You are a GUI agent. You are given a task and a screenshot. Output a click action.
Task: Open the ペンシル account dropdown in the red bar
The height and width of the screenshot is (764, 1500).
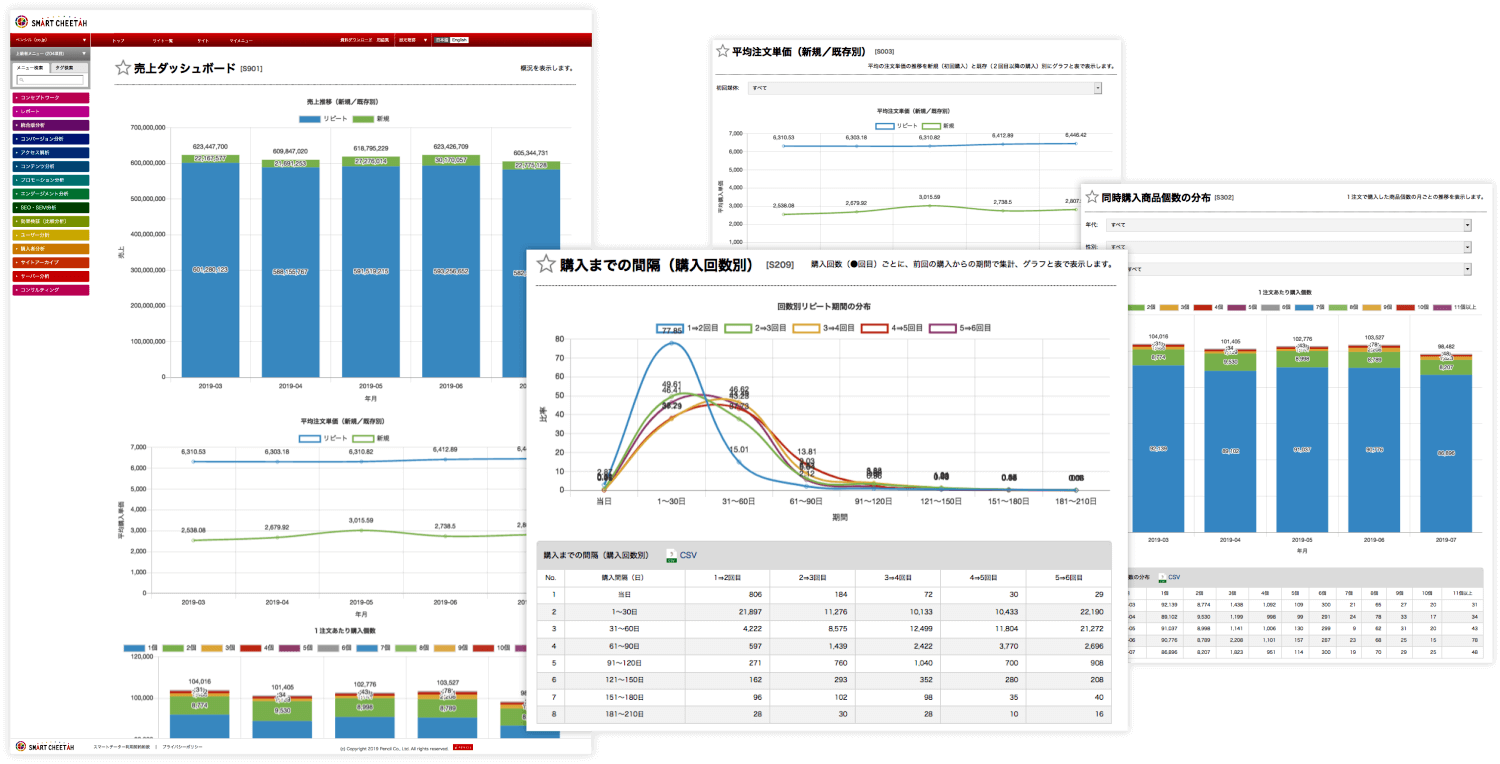click(52, 40)
